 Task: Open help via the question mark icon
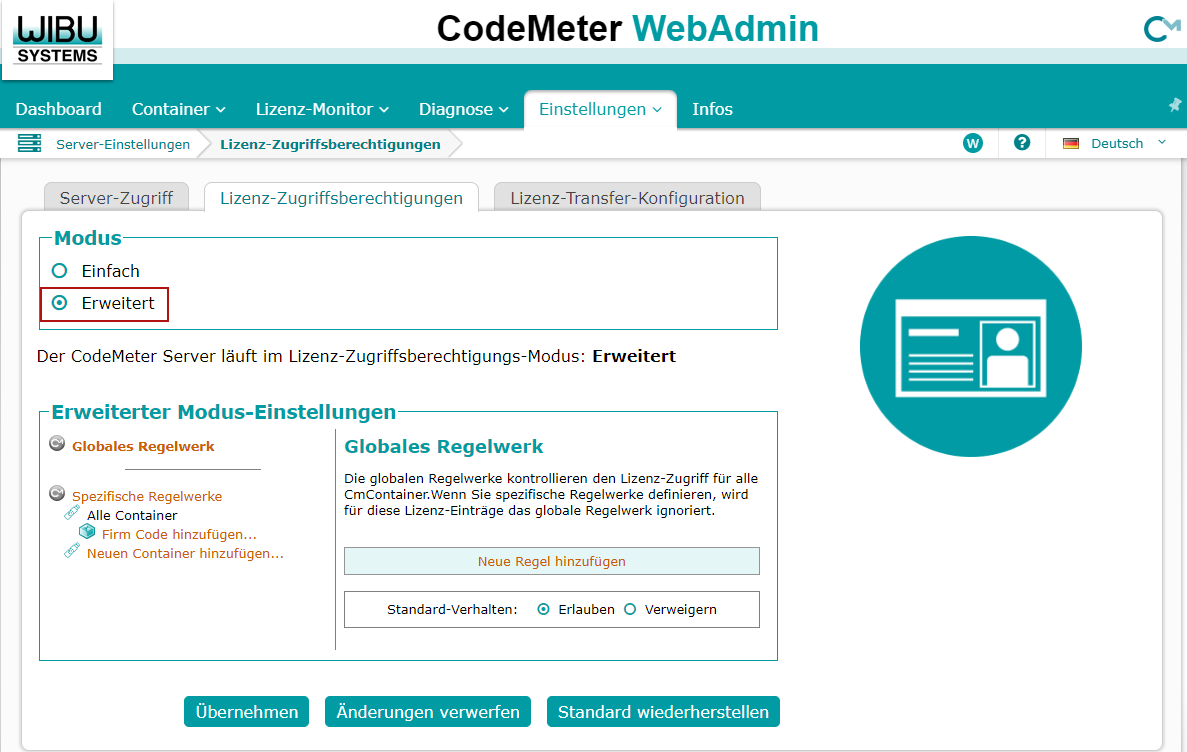pos(1022,142)
